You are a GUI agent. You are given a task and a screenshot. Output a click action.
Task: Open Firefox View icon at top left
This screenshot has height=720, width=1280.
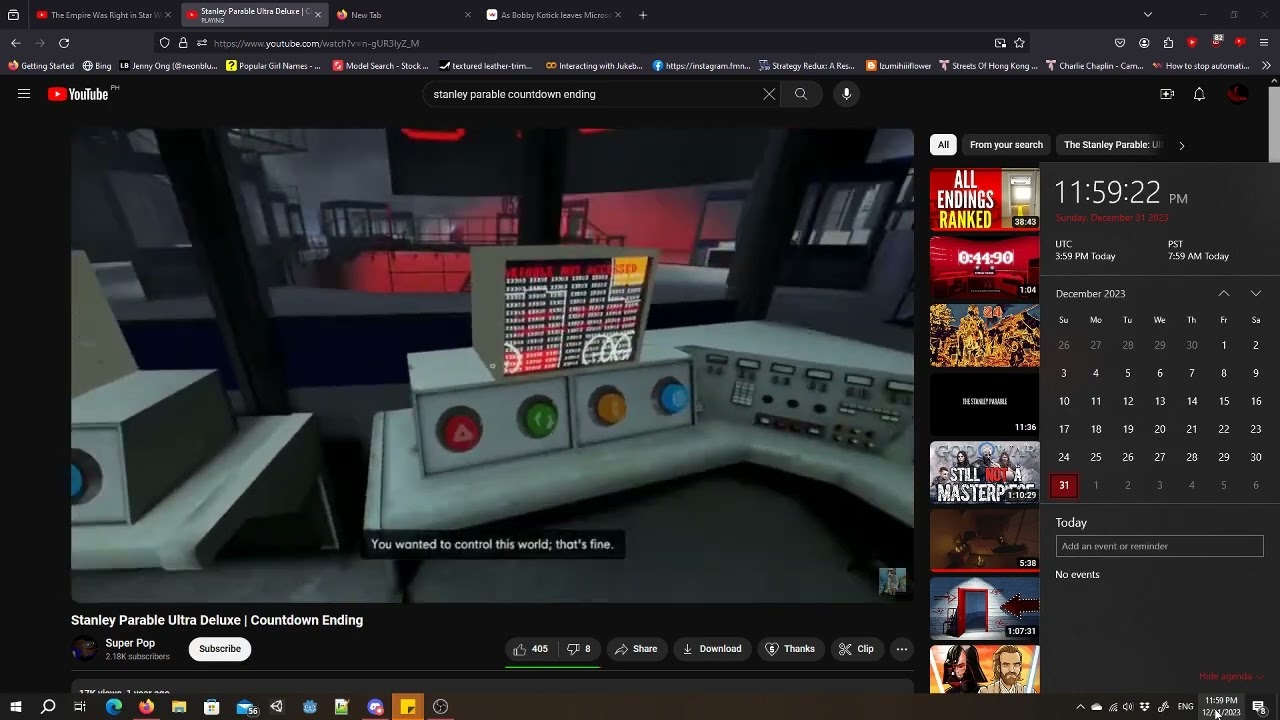click(13, 15)
